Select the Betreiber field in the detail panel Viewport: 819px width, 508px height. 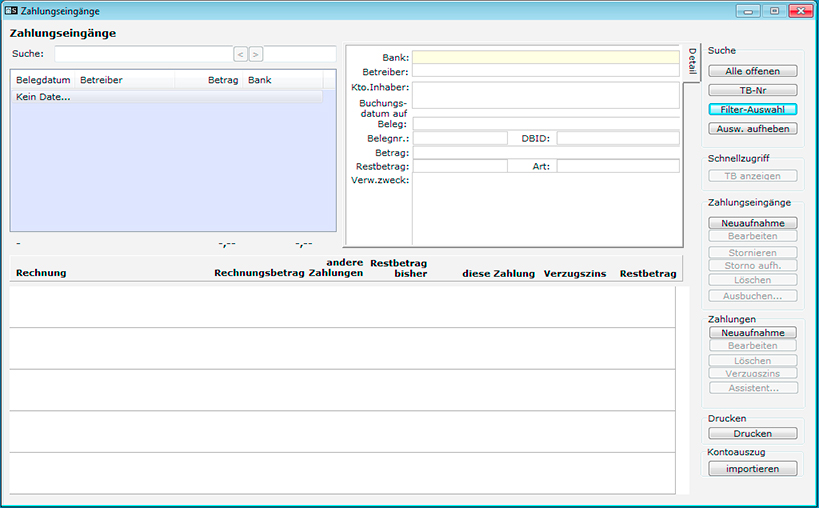point(545,72)
